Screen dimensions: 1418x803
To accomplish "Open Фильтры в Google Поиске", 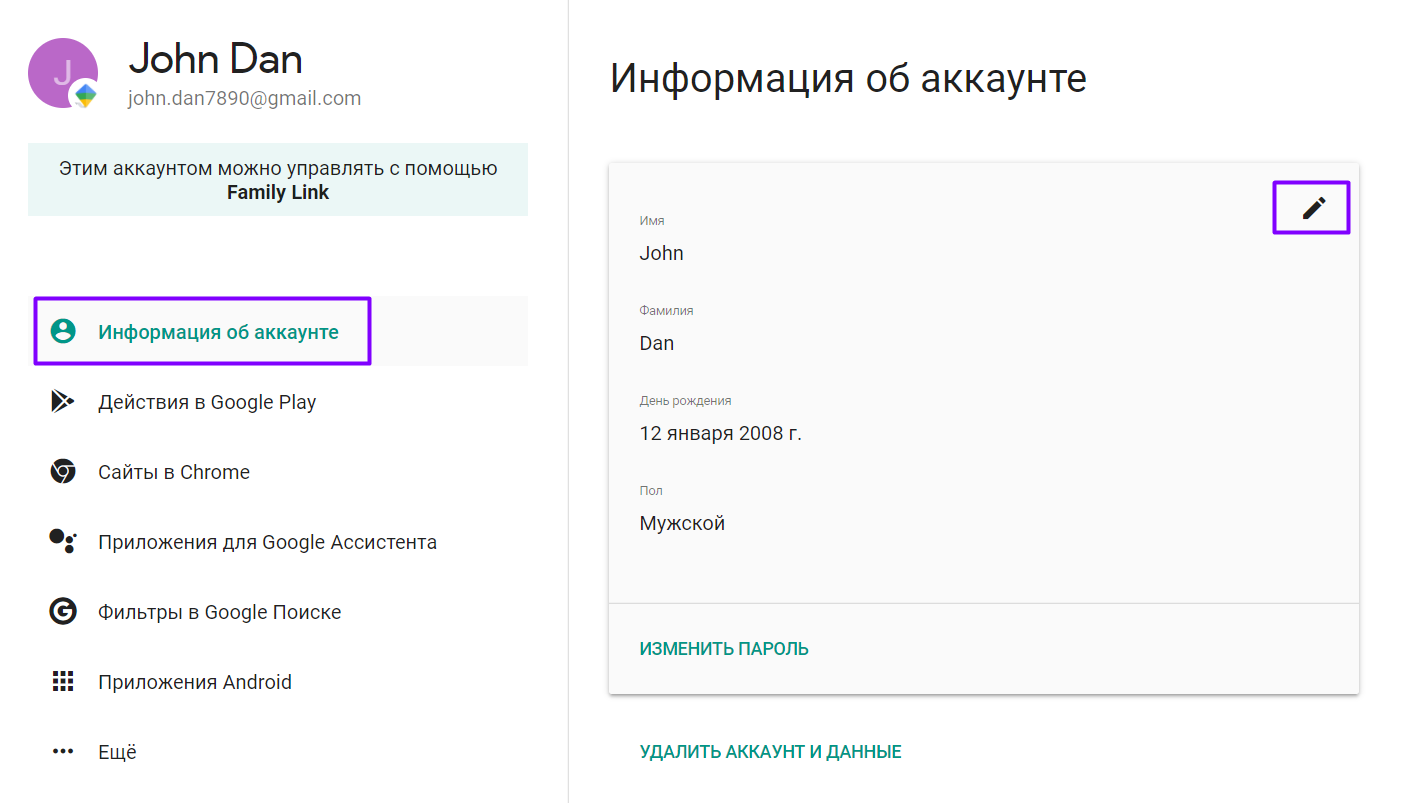I will coord(278,612).
